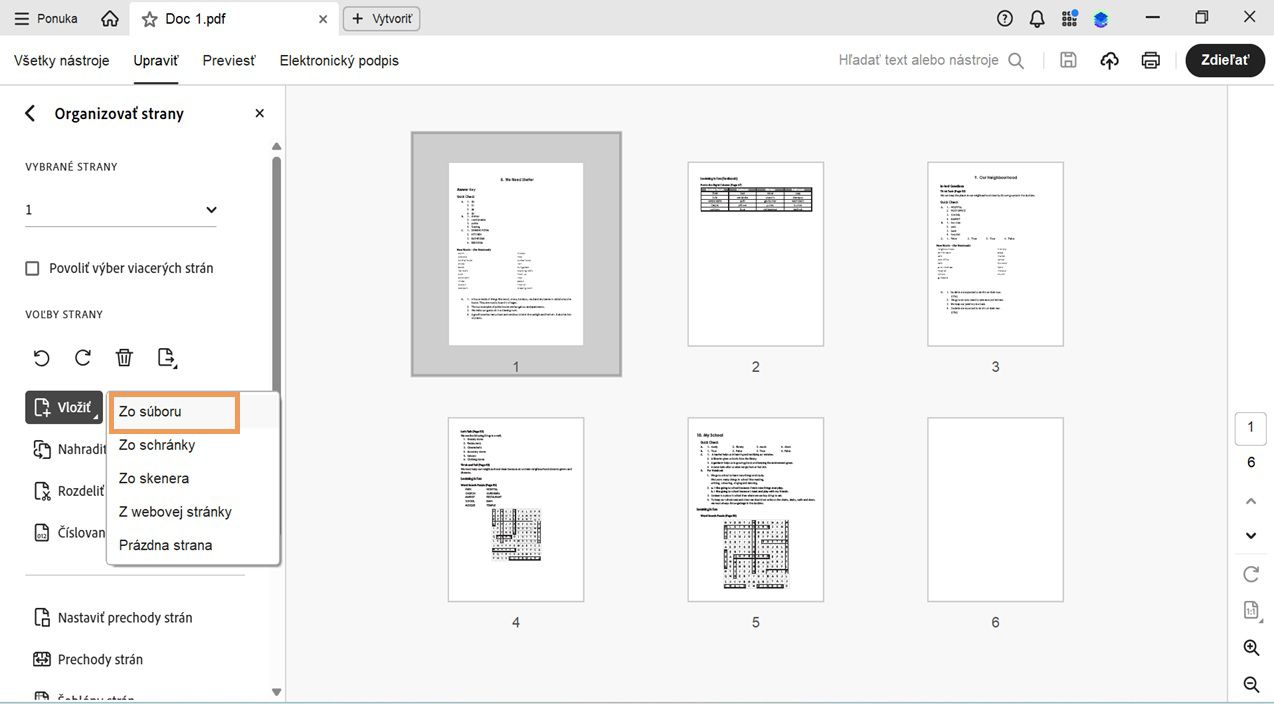The width and height of the screenshot is (1274, 704).
Task: Click the extract pages icon
Action: coord(167,358)
